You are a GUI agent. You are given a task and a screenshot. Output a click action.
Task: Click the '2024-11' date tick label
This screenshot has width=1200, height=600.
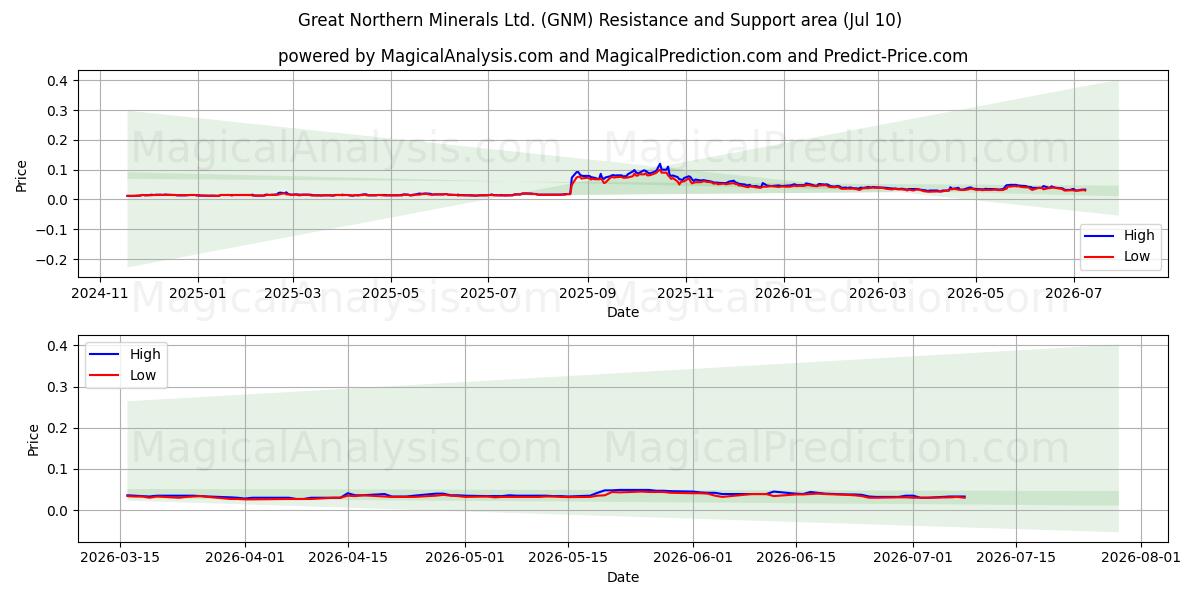pyautogui.click(x=100, y=294)
